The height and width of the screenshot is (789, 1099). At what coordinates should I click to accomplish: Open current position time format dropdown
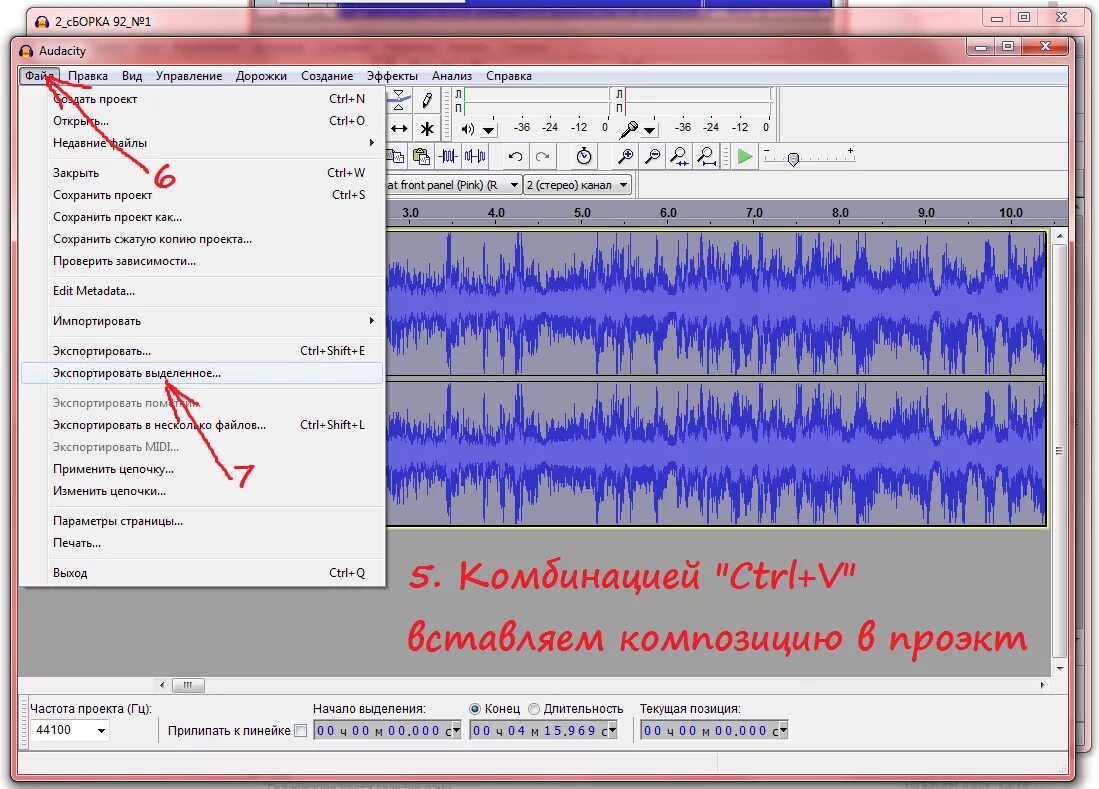coord(784,731)
